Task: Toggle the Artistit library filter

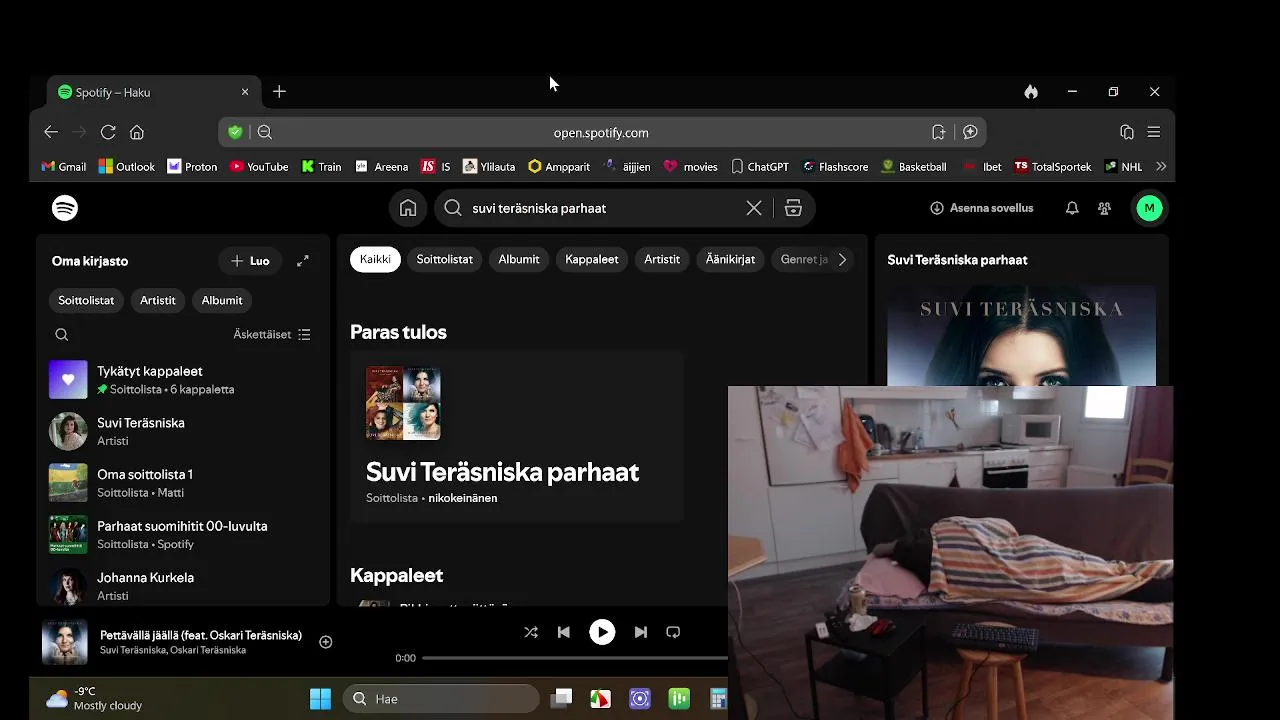Action: (157, 300)
